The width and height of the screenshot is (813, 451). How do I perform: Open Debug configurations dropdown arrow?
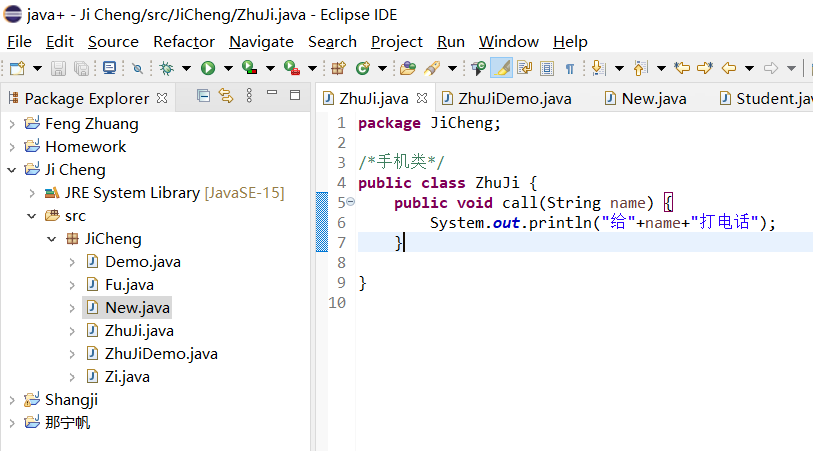pyautogui.click(x=186, y=68)
